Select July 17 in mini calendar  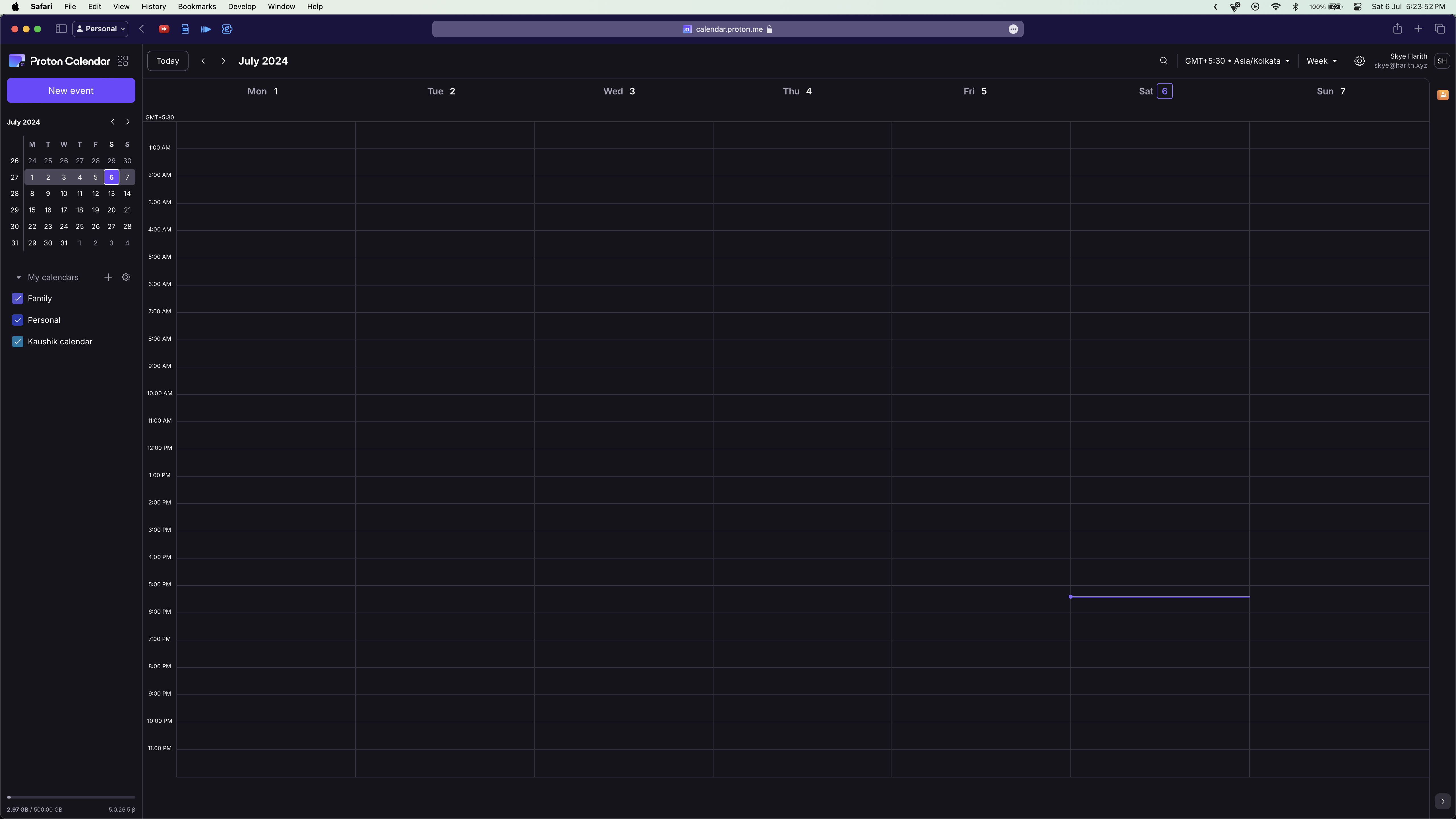64,210
